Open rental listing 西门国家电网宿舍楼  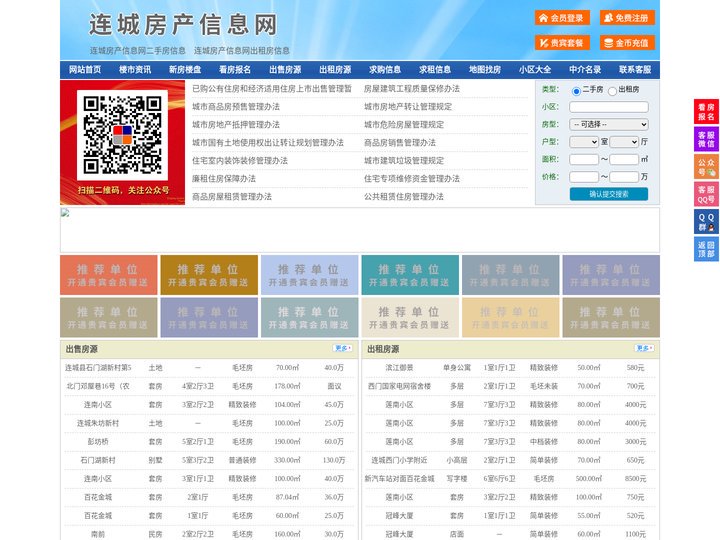(399, 386)
